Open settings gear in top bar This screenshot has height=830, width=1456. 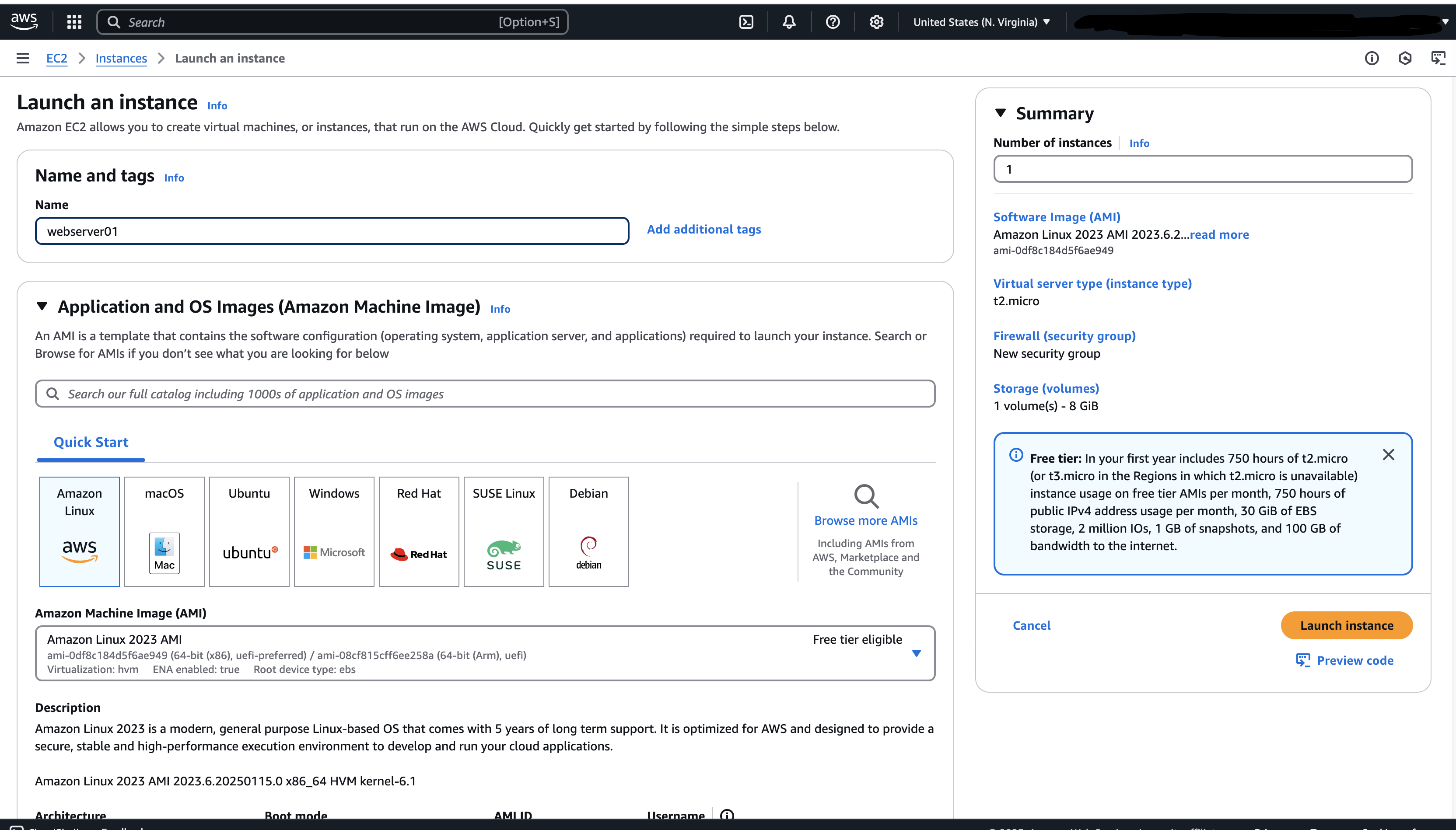(877, 22)
